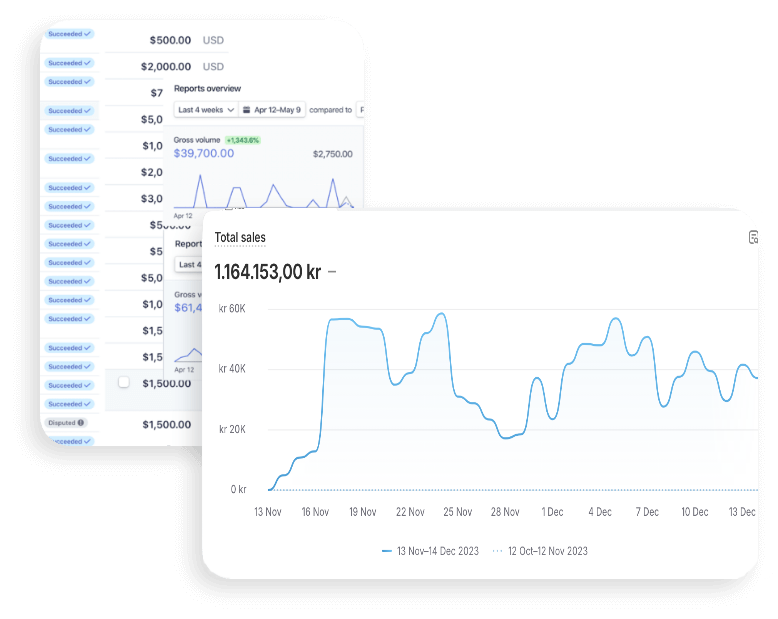Click the info icon on the Disputed badge
Screen dimensions: 778x619
click(81, 423)
